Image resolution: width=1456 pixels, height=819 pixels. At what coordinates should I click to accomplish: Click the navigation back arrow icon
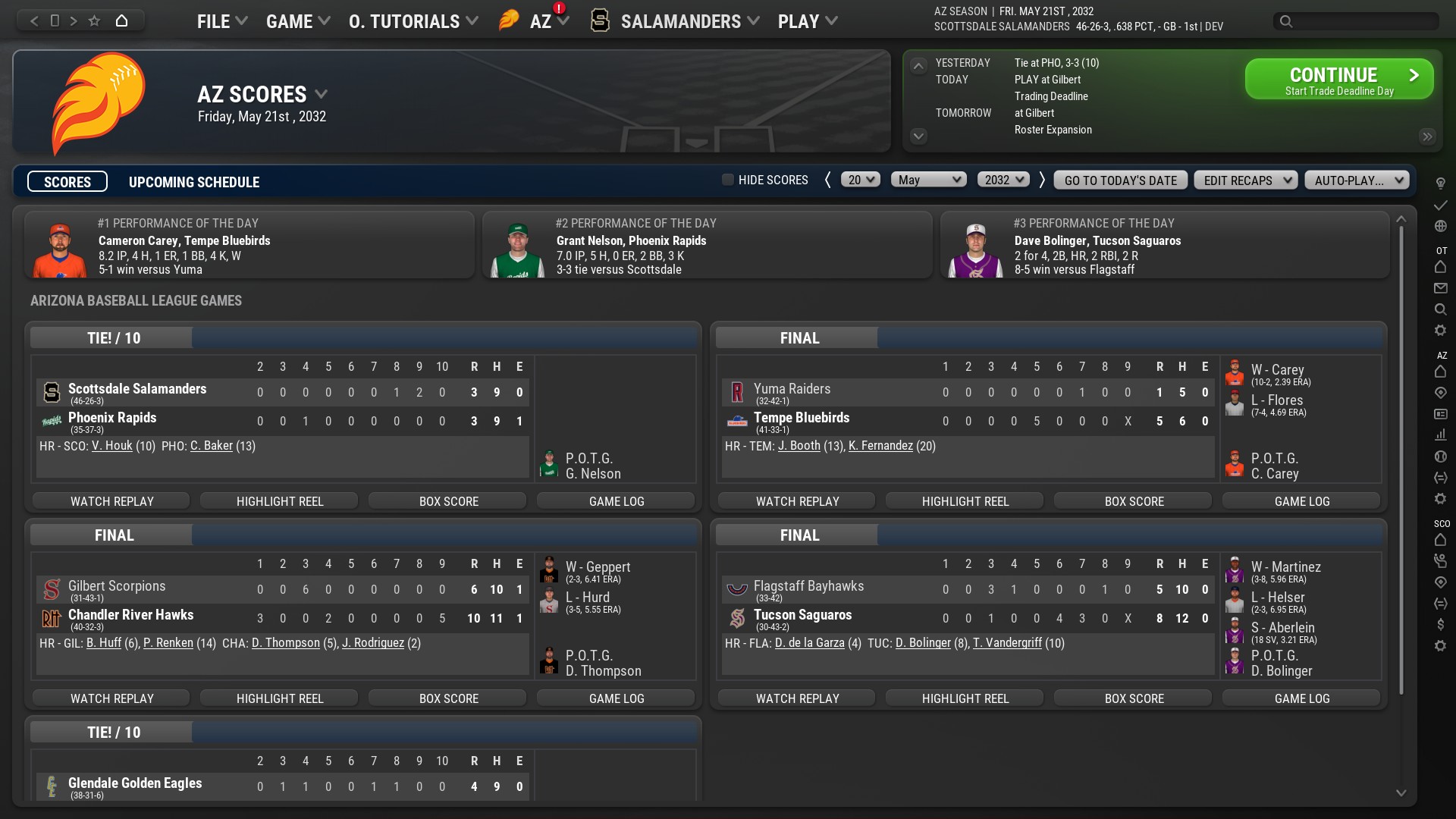(x=34, y=20)
